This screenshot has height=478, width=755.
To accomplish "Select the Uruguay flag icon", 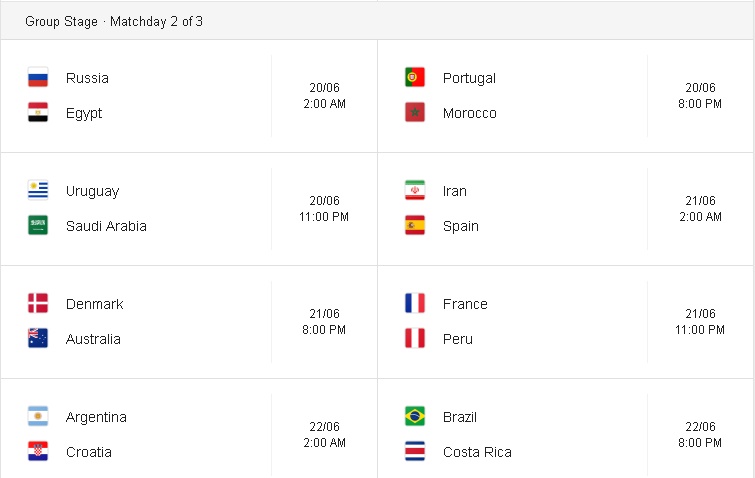I will pos(38,190).
